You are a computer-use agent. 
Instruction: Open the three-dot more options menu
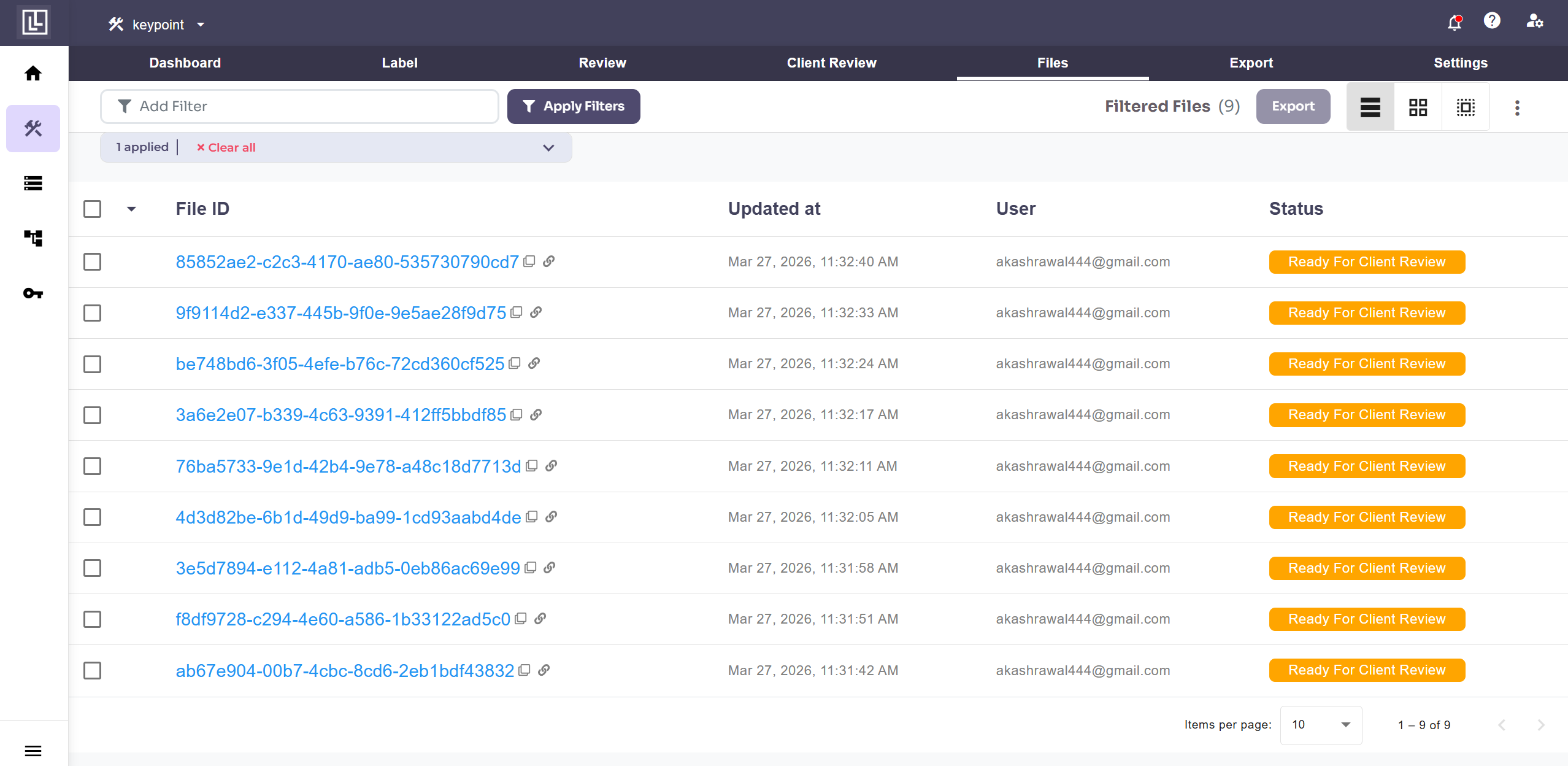1517,108
